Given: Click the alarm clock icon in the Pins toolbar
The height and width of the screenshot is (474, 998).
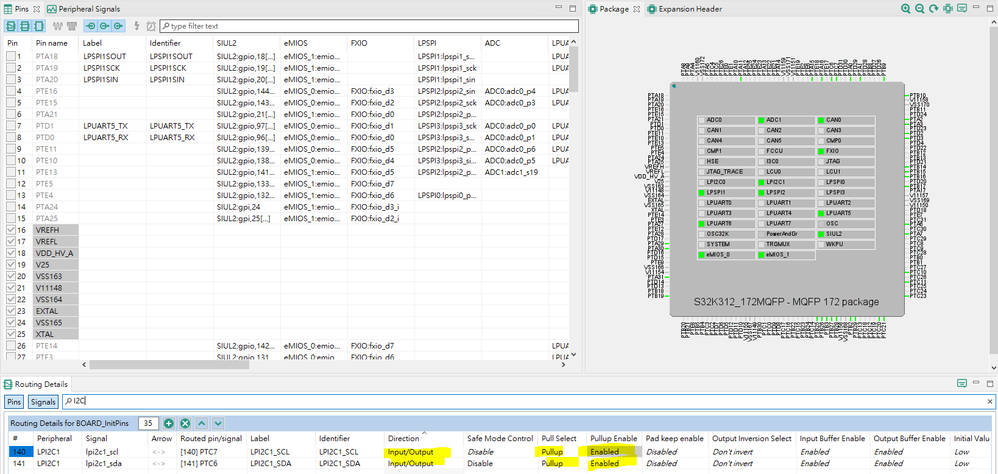Looking at the screenshot, I should click(151, 26).
